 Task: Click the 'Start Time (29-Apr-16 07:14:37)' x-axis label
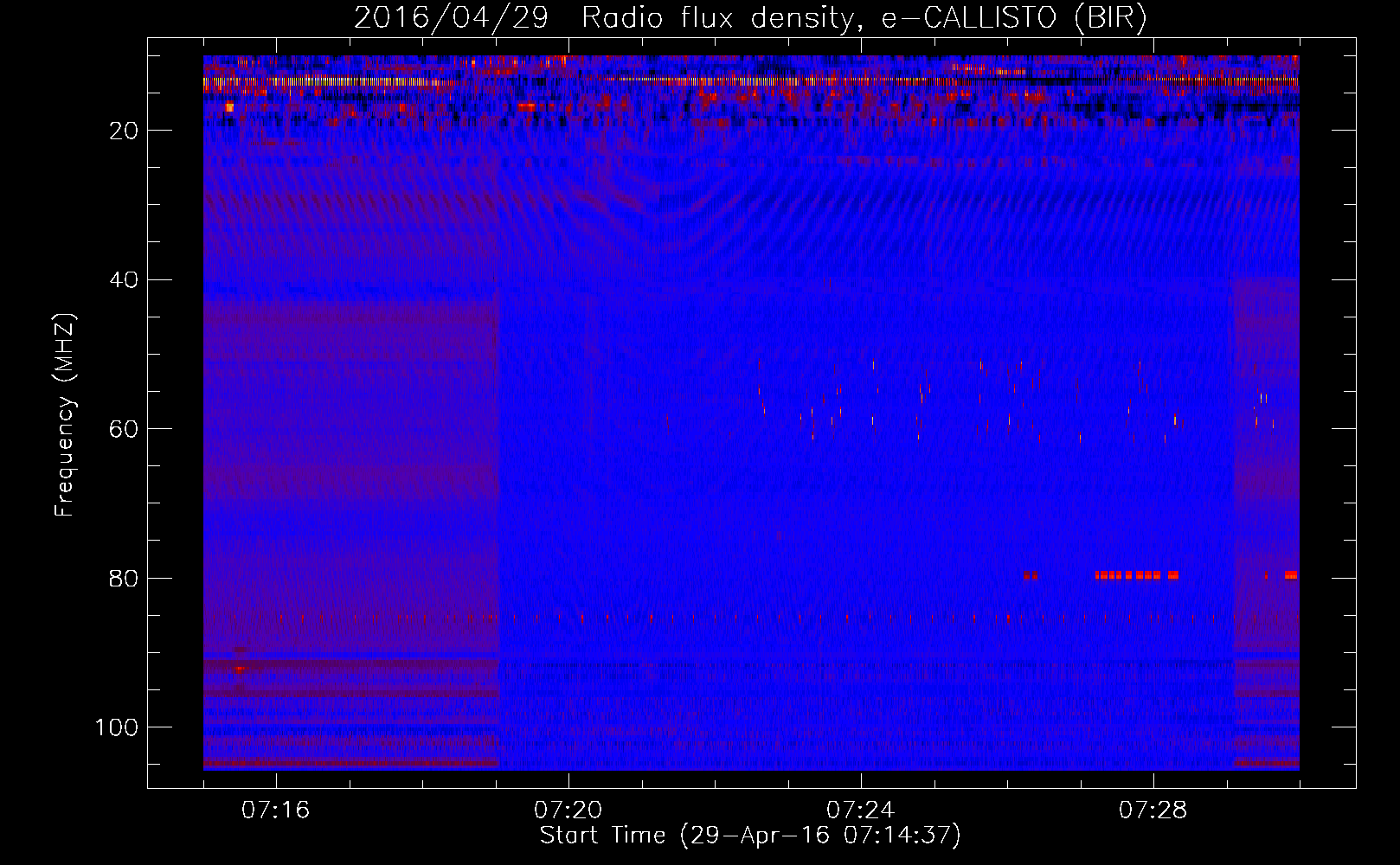[750, 836]
